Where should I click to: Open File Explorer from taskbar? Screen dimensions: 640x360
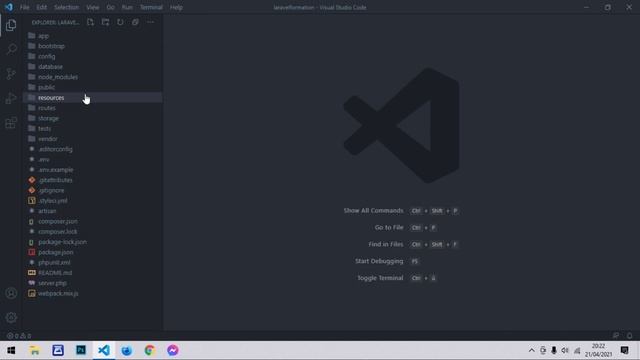click(x=35, y=350)
